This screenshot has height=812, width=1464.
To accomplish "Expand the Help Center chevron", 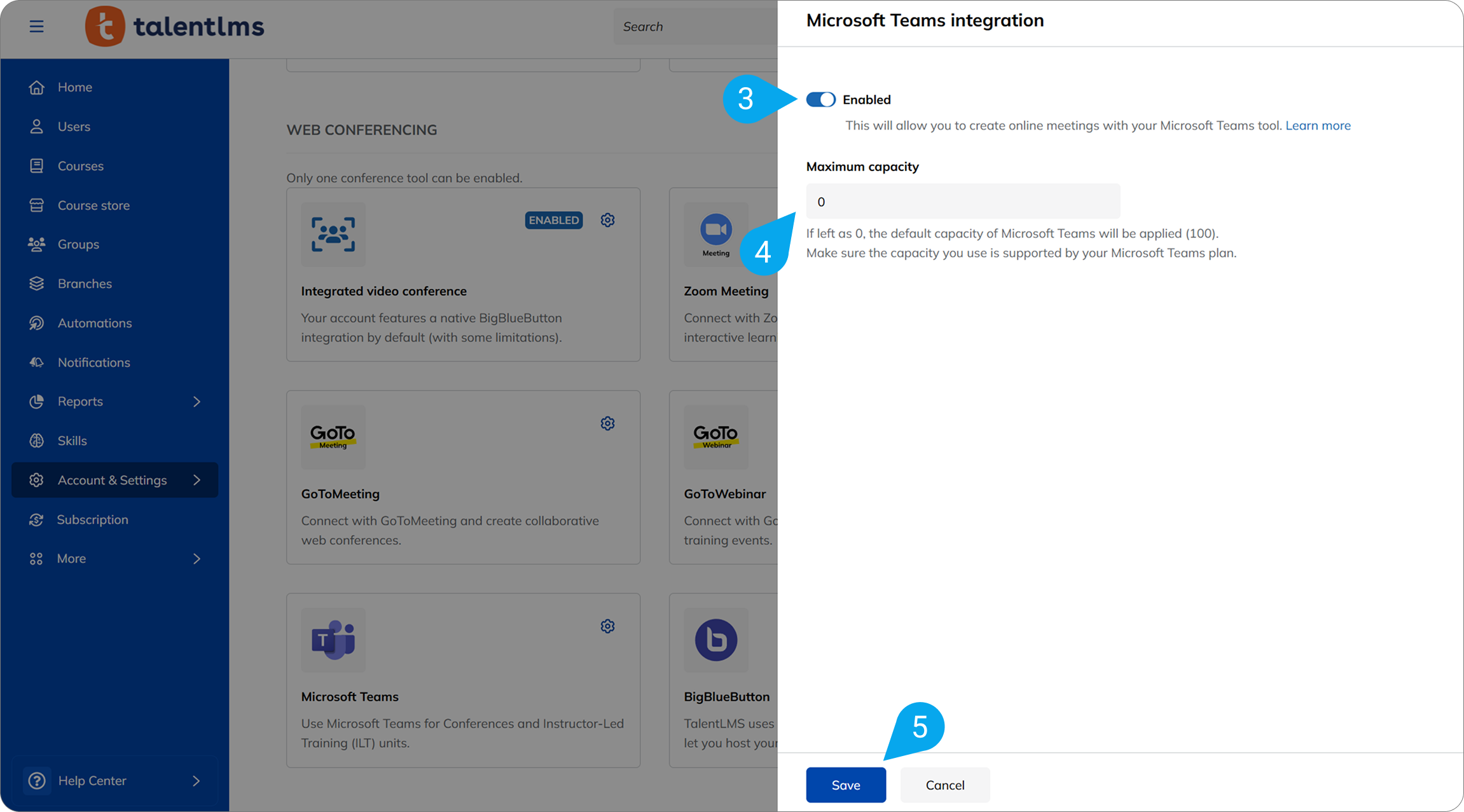I will click(x=197, y=781).
